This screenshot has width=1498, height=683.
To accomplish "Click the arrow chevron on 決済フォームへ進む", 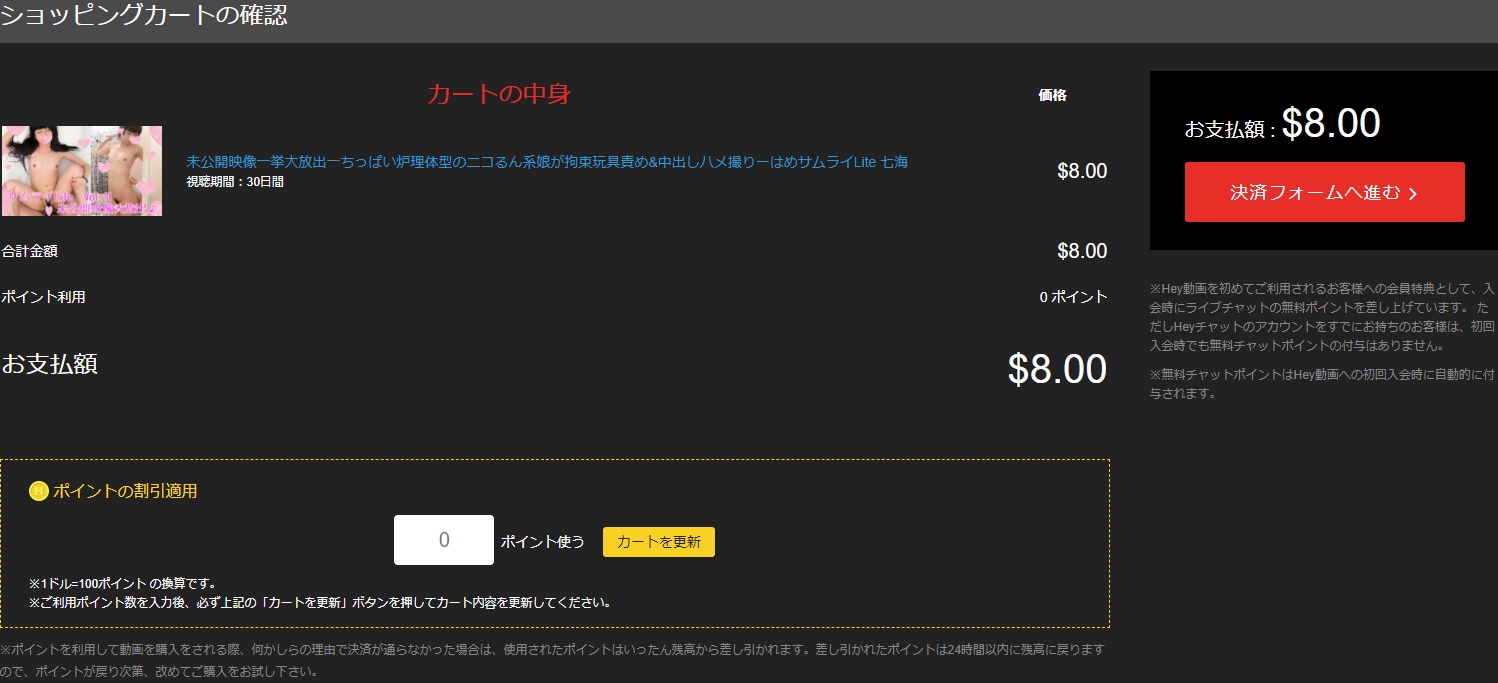I will point(1412,194).
